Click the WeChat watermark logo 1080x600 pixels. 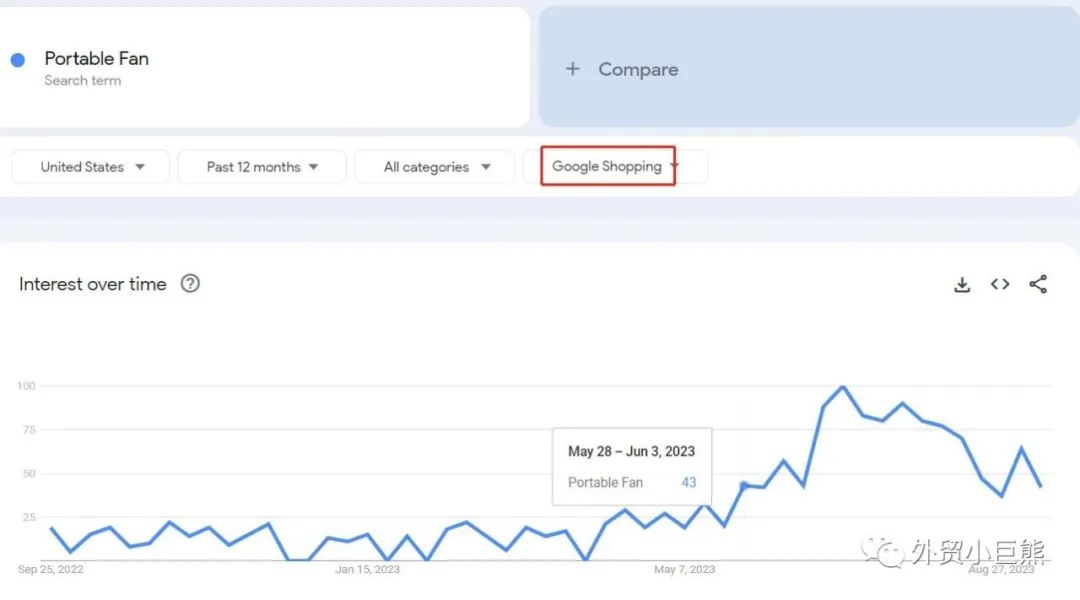tap(883, 551)
